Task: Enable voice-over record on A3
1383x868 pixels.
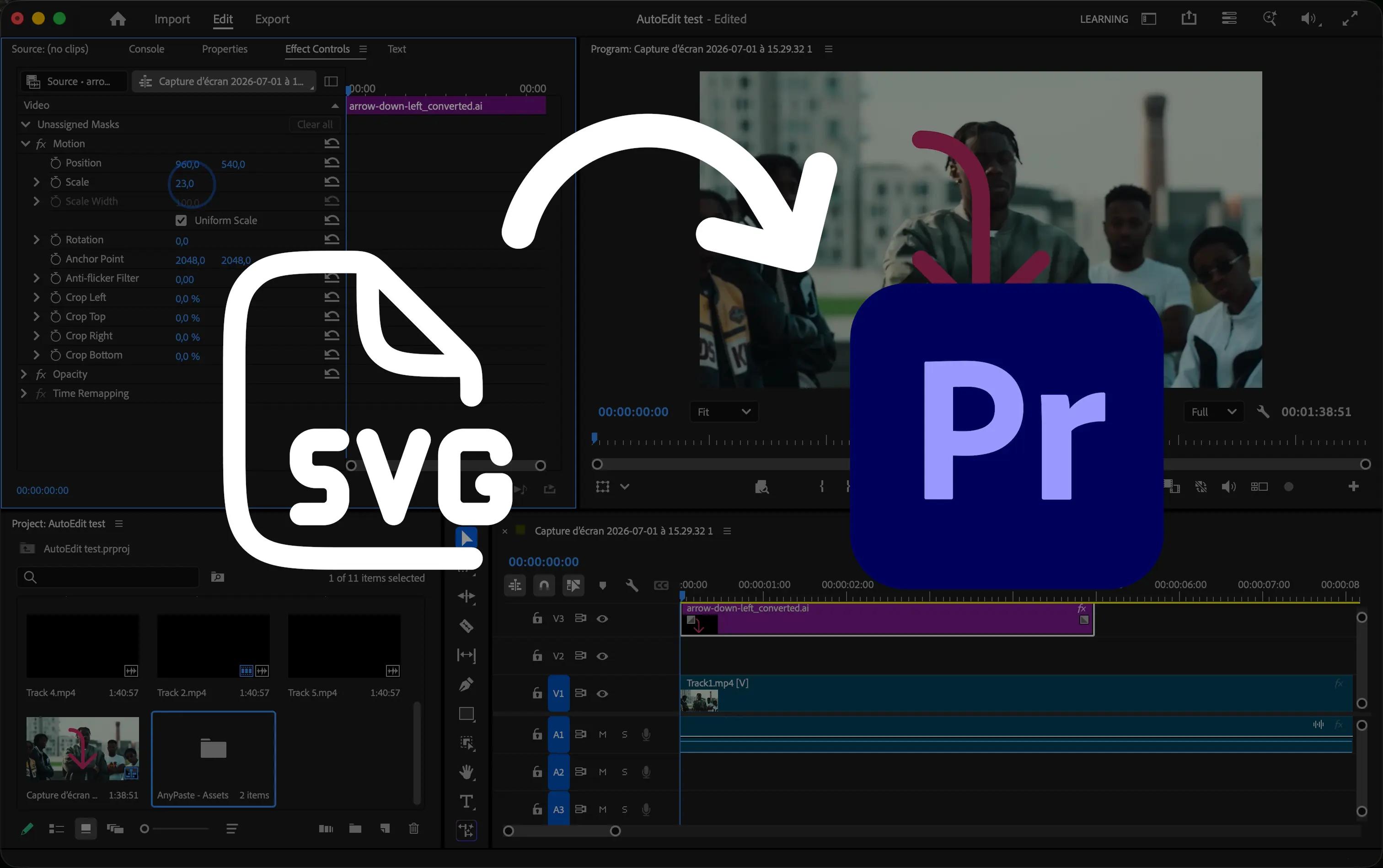Action: click(x=646, y=809)
